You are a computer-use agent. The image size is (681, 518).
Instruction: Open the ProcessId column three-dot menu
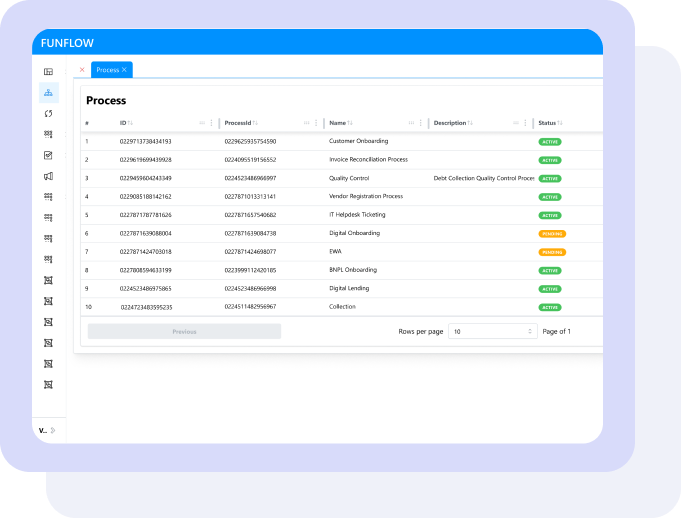tap(316, 123)
